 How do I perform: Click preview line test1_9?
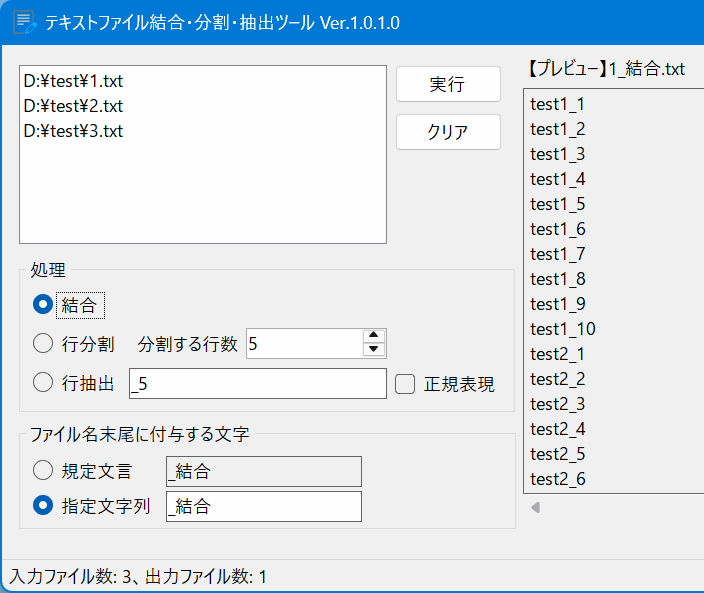pyautogui.click(x=558, y=304)
